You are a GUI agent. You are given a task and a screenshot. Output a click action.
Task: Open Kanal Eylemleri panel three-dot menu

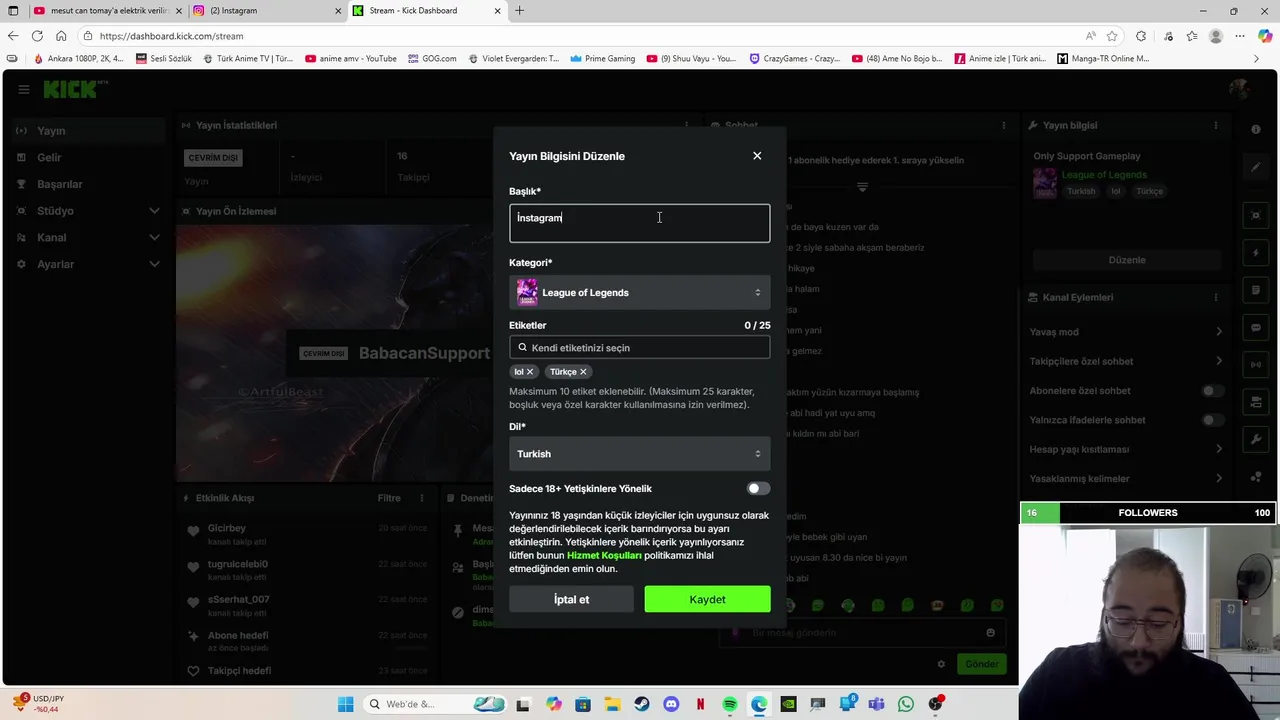tap(1216, 297)
